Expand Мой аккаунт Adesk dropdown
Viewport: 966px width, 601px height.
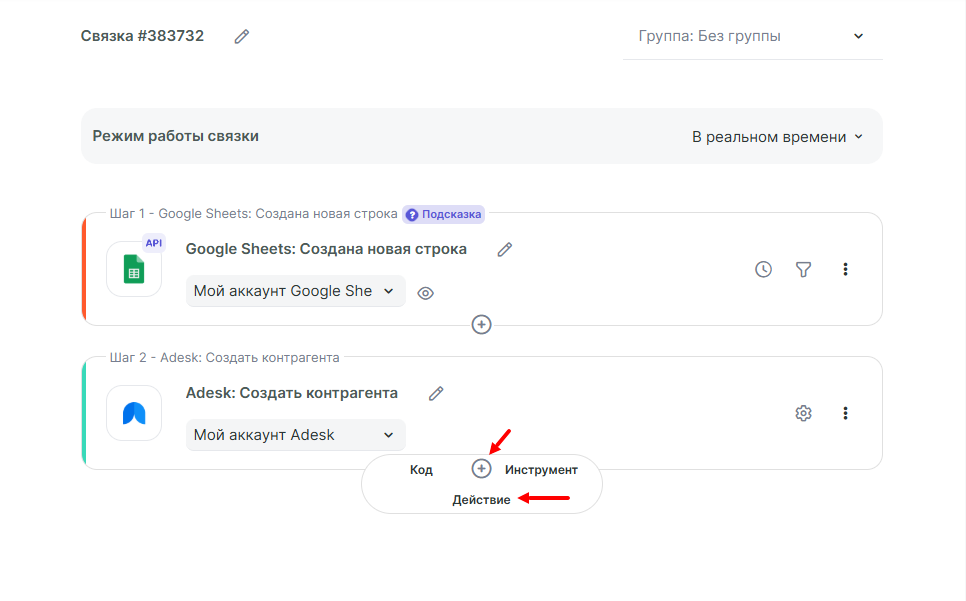(296, 435)
